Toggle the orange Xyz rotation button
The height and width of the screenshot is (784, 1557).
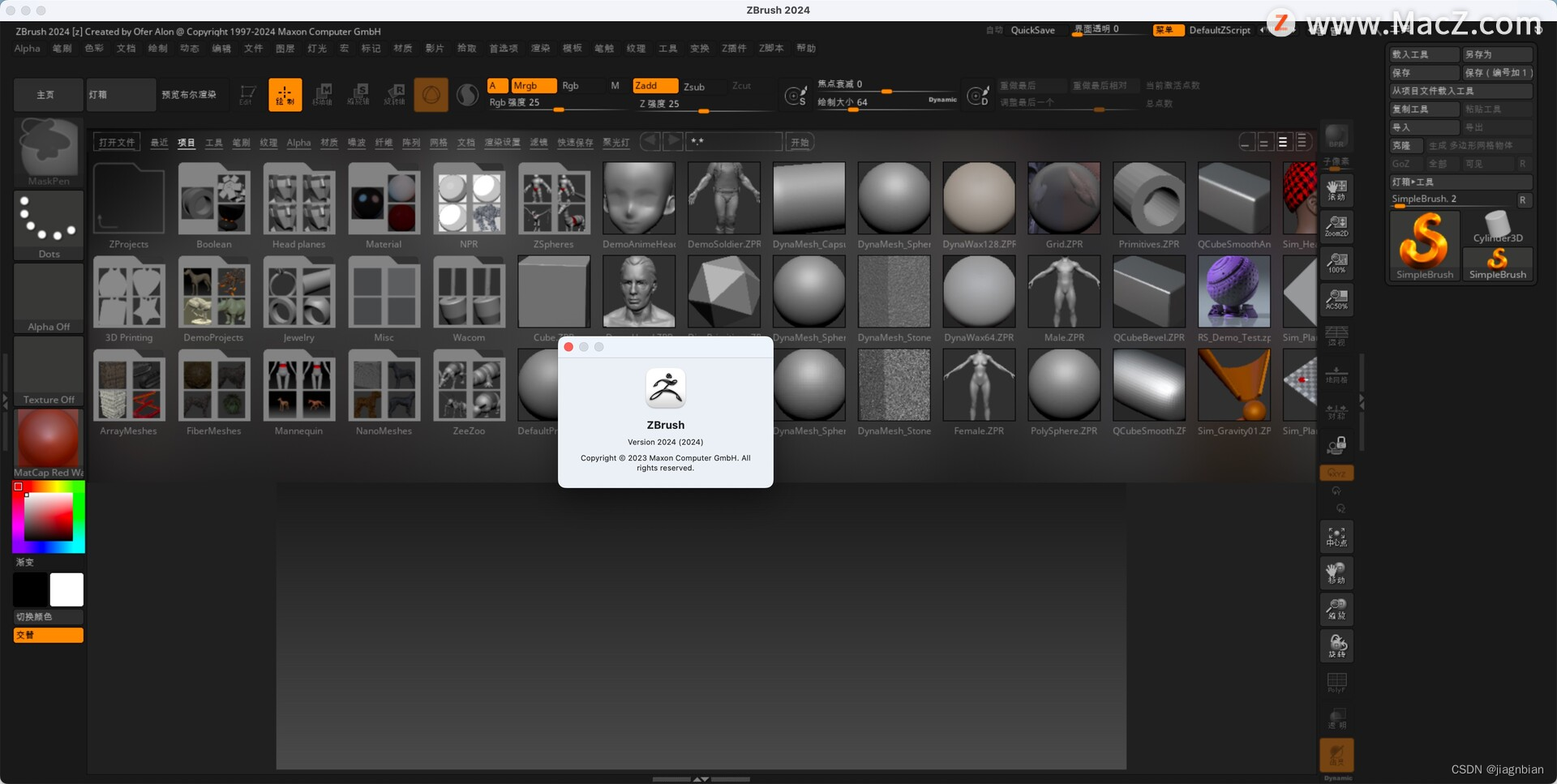[x=1336, y=473]
